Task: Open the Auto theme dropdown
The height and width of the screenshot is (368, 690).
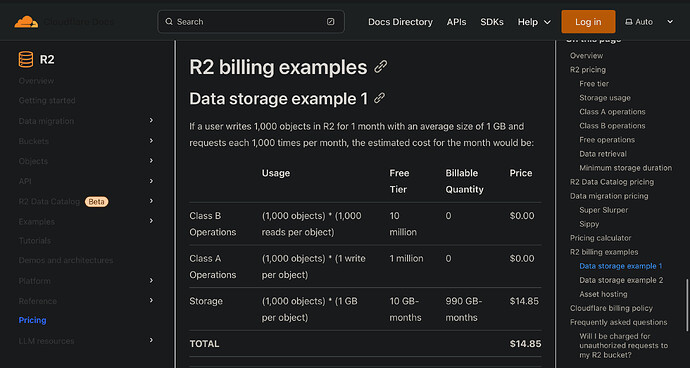Action: tap(649, 22)
